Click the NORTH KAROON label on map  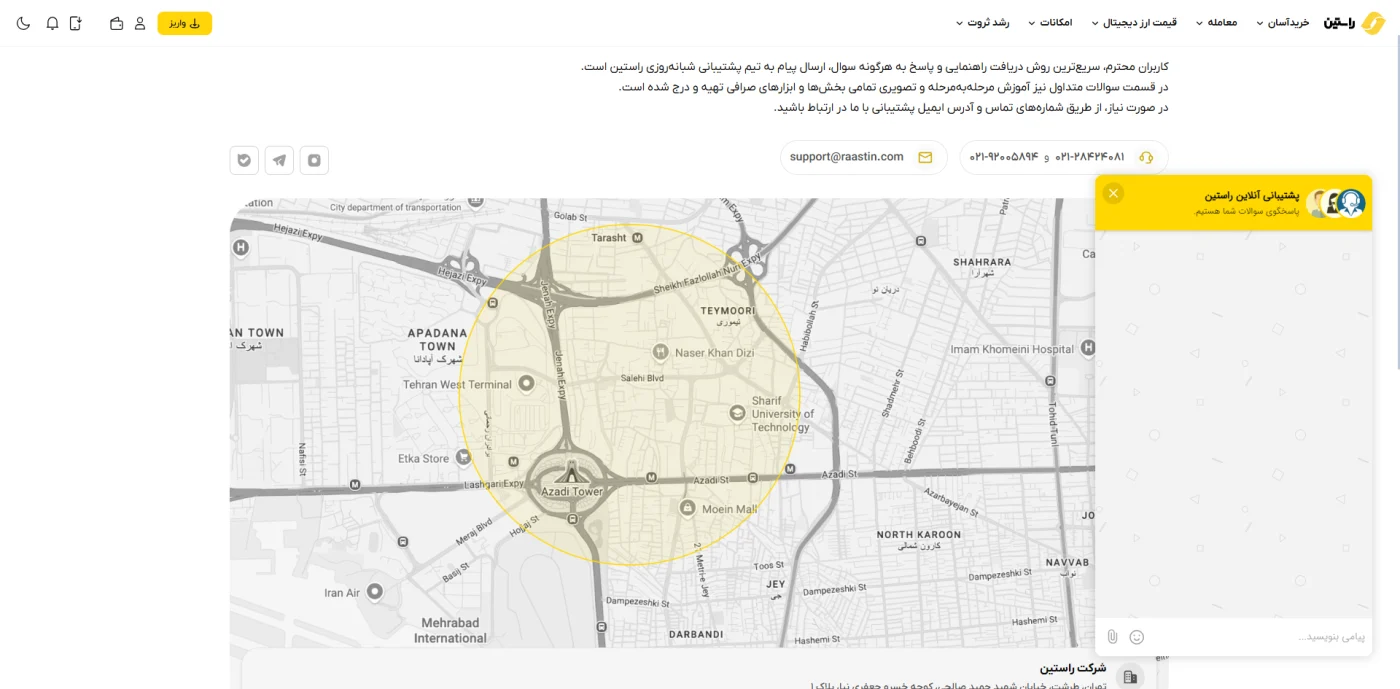click(919, 535)
